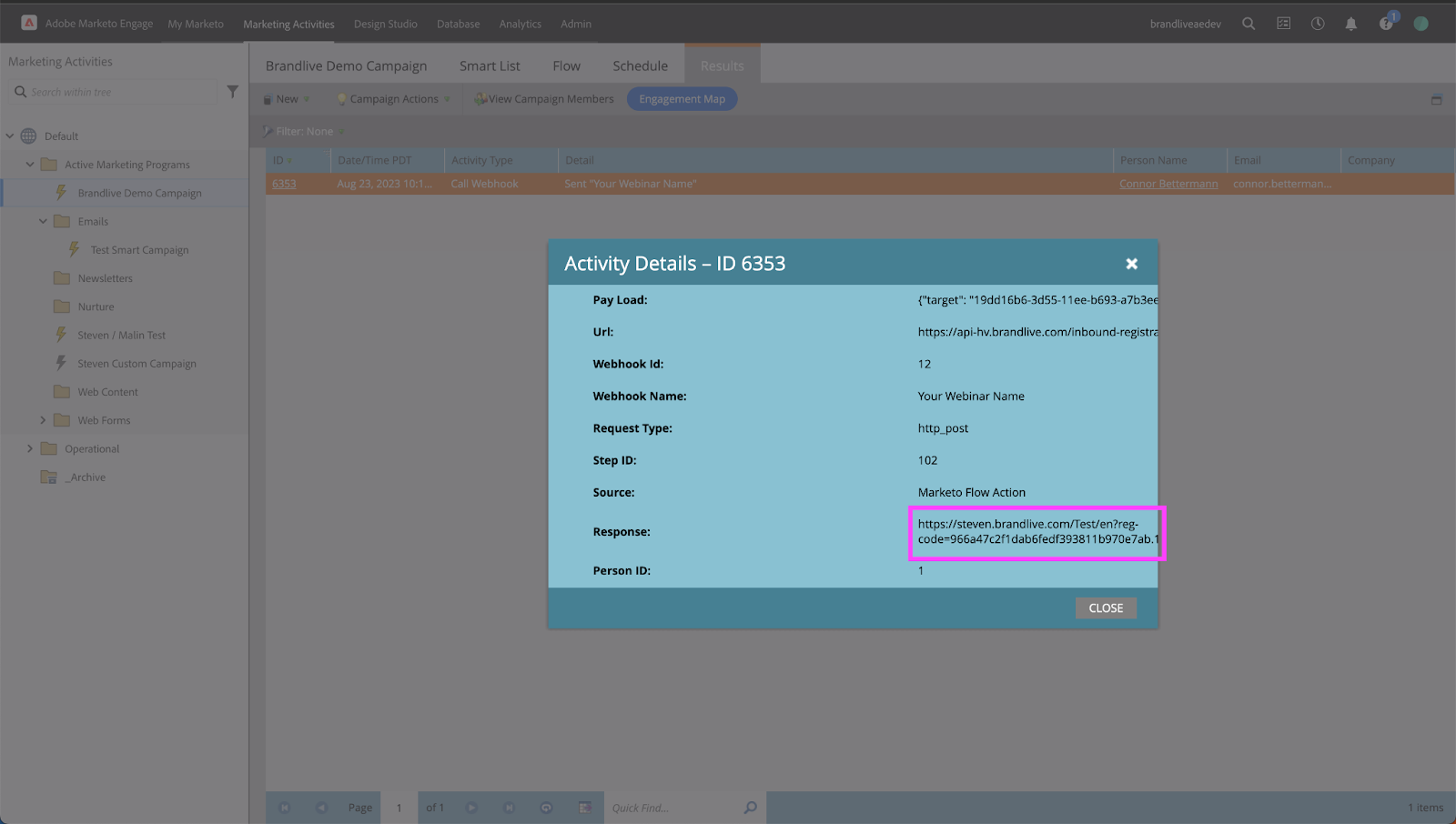
Task: Click the Adobe Marketo Engage logo icon
Action: 29,23
